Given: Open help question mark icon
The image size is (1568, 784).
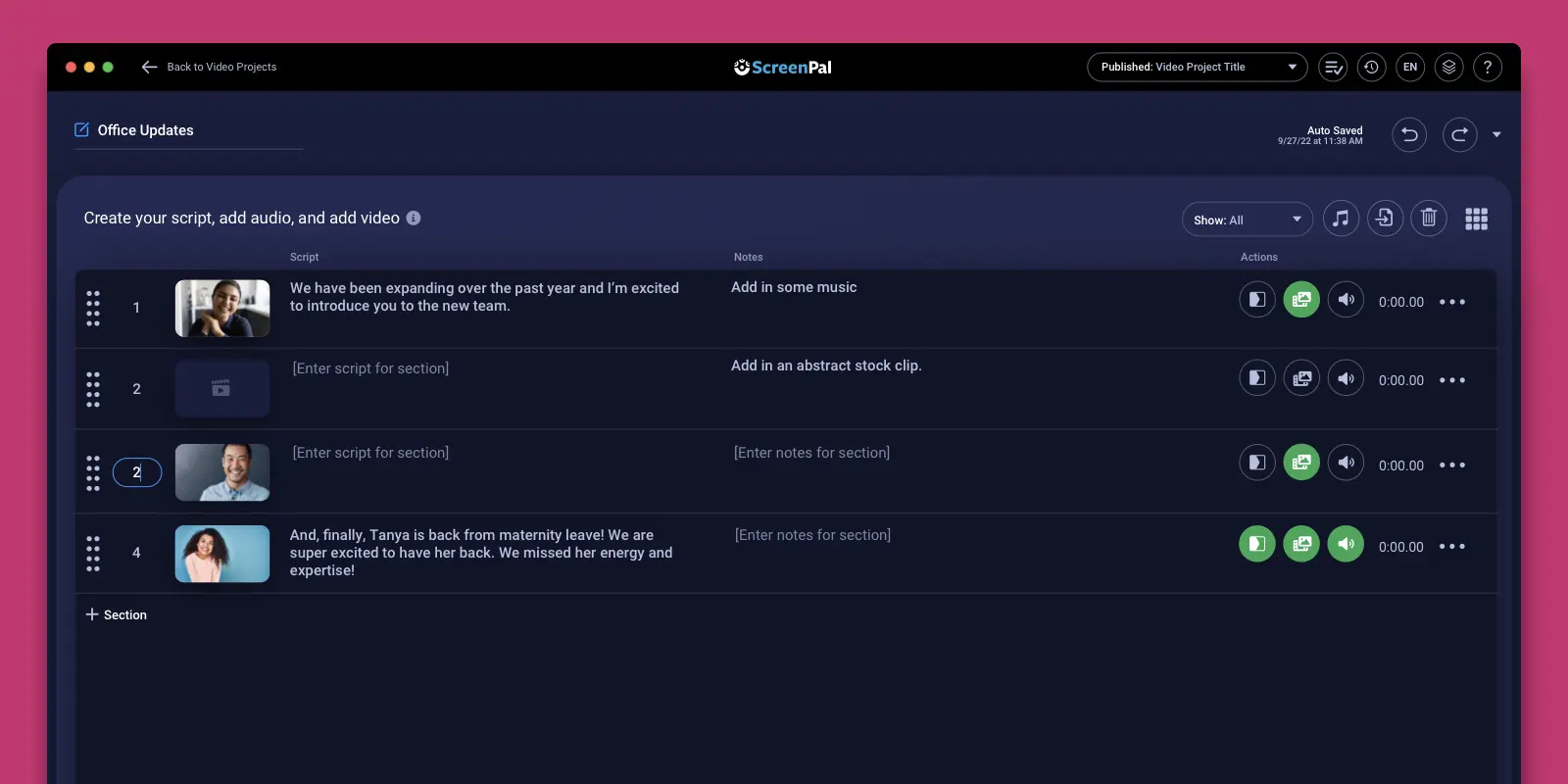Looking at the screenshot, I should [1488, 67].
